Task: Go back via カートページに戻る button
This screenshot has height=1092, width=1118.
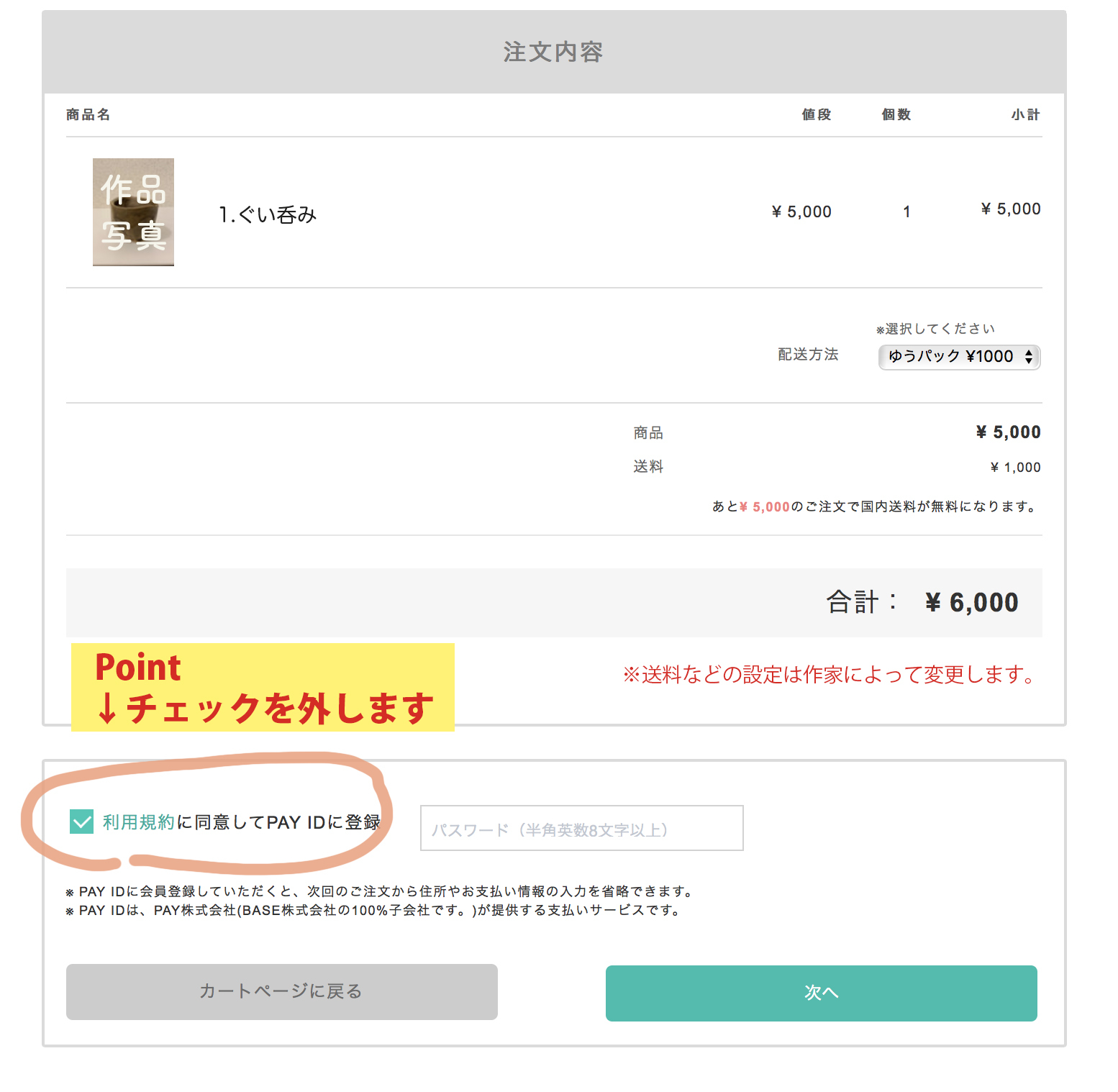Action: tap(281, 991)
